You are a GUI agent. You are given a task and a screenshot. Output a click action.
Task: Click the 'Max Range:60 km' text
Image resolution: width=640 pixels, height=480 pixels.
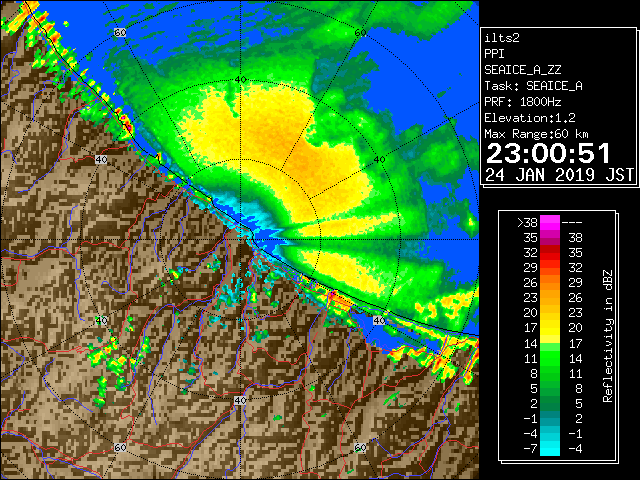click(537, 134)
